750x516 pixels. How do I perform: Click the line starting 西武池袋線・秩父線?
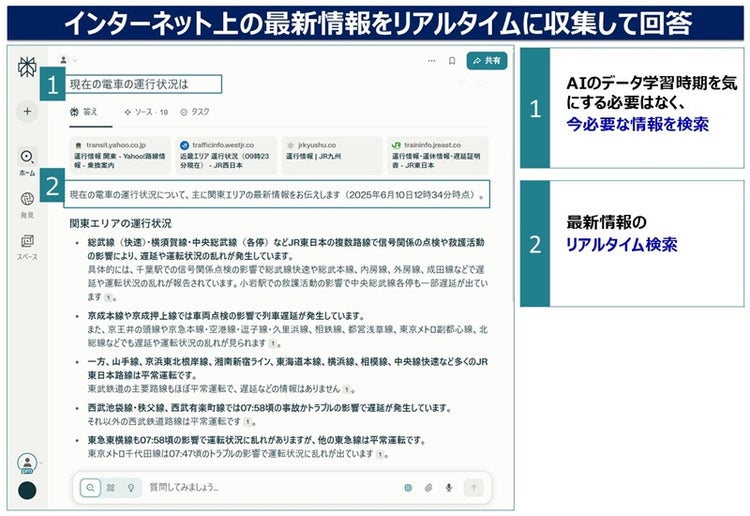point(270,408)
